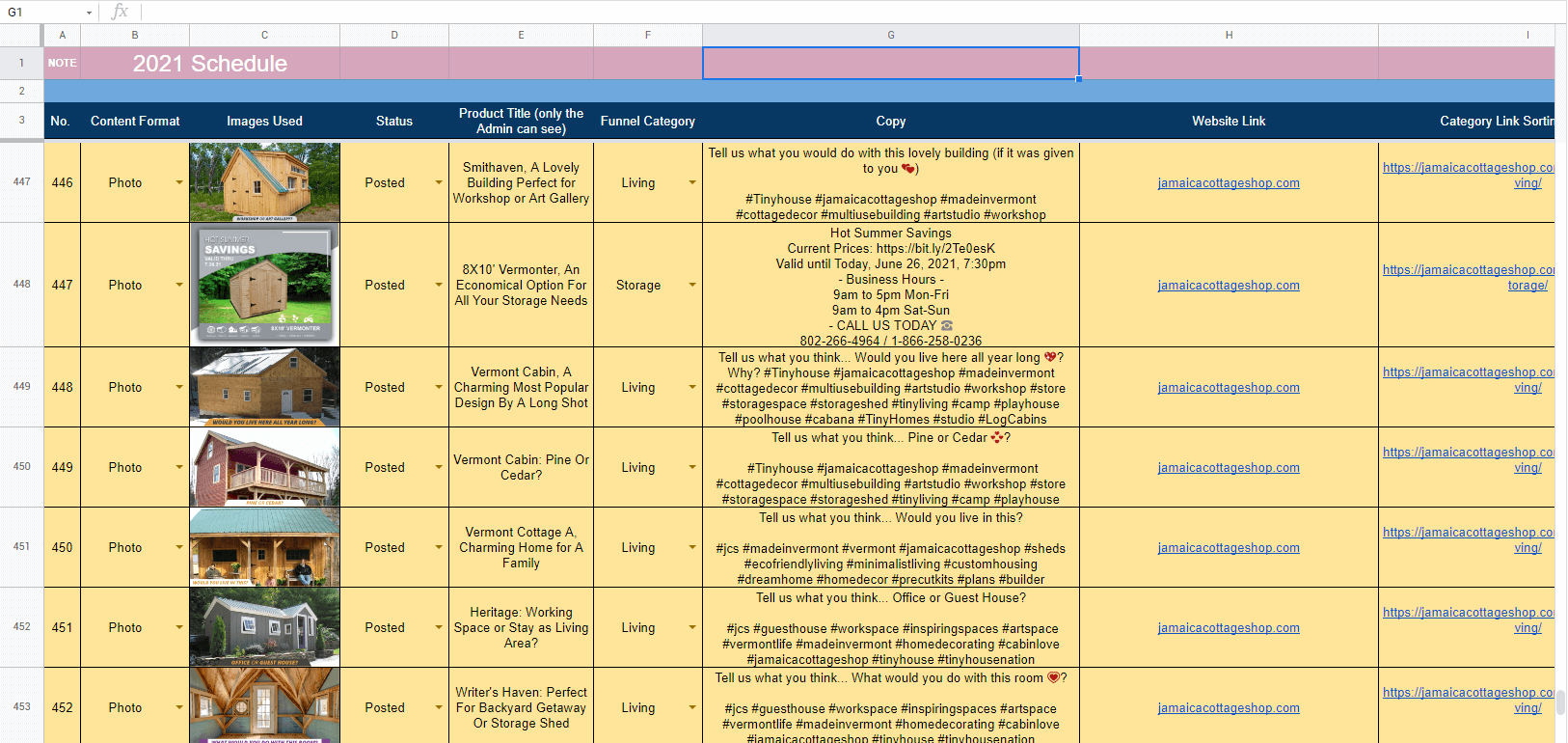Screen dimensions: 1568x743
Task: Select the Smithaven building thumbnail image
Action: tap(264, 182)
